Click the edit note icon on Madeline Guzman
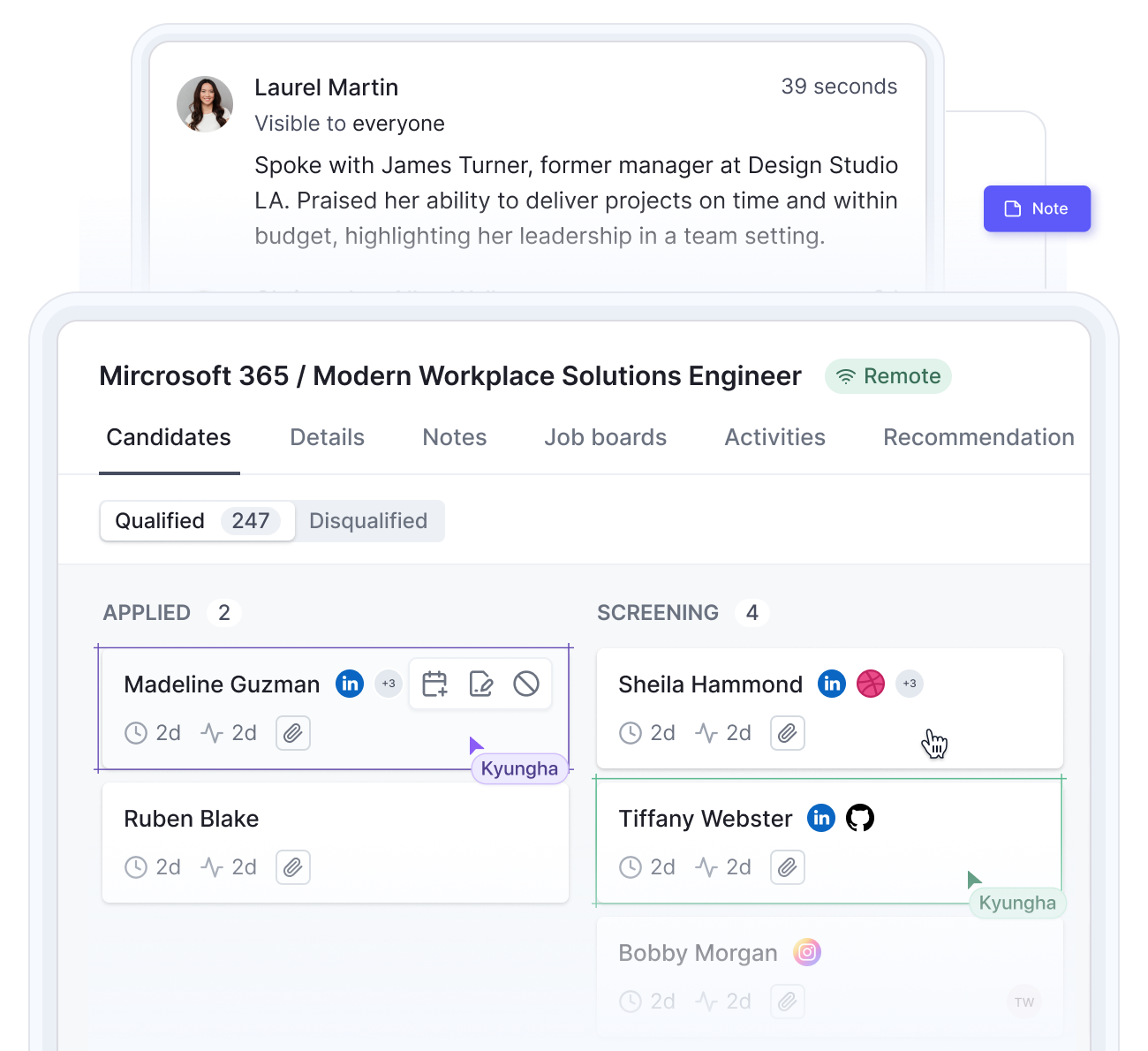Image resolution: width=1148 pixels, height=1051 pixels. pyautogui.click(x=480, y=684)
